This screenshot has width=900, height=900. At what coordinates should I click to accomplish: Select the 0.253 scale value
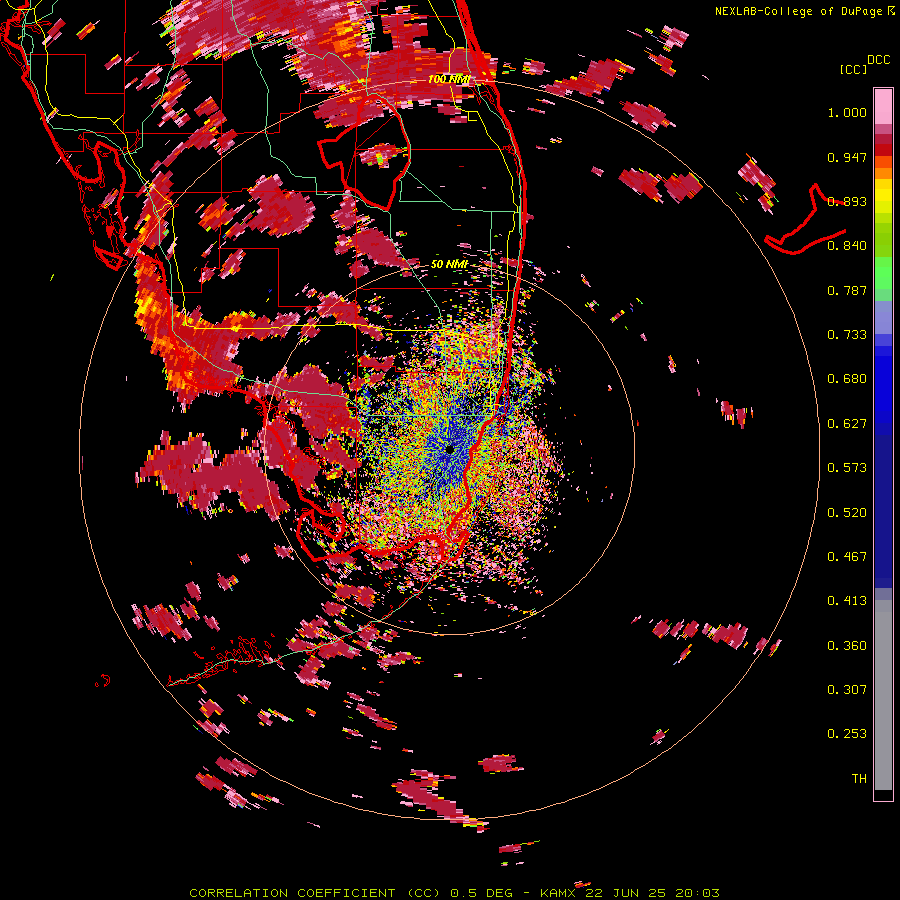click(847, 734)
